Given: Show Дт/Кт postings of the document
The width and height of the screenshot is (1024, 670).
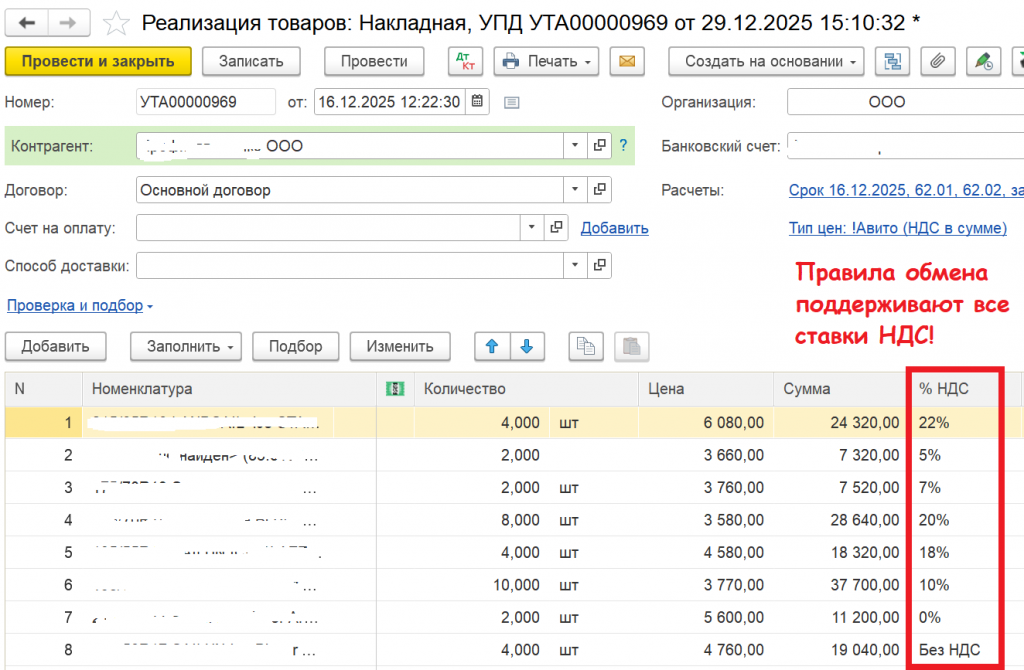Looking at the screenshot, I should coord(466,61).
